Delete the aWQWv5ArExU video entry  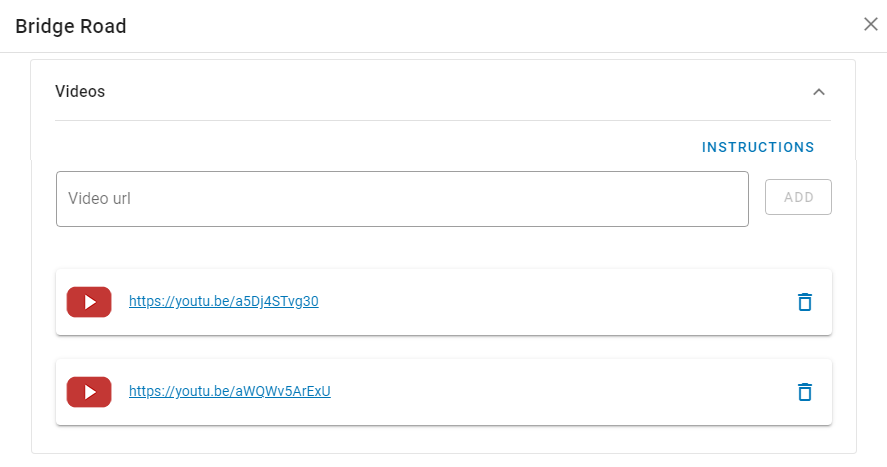pyautogui.click(x=804, y=392)
